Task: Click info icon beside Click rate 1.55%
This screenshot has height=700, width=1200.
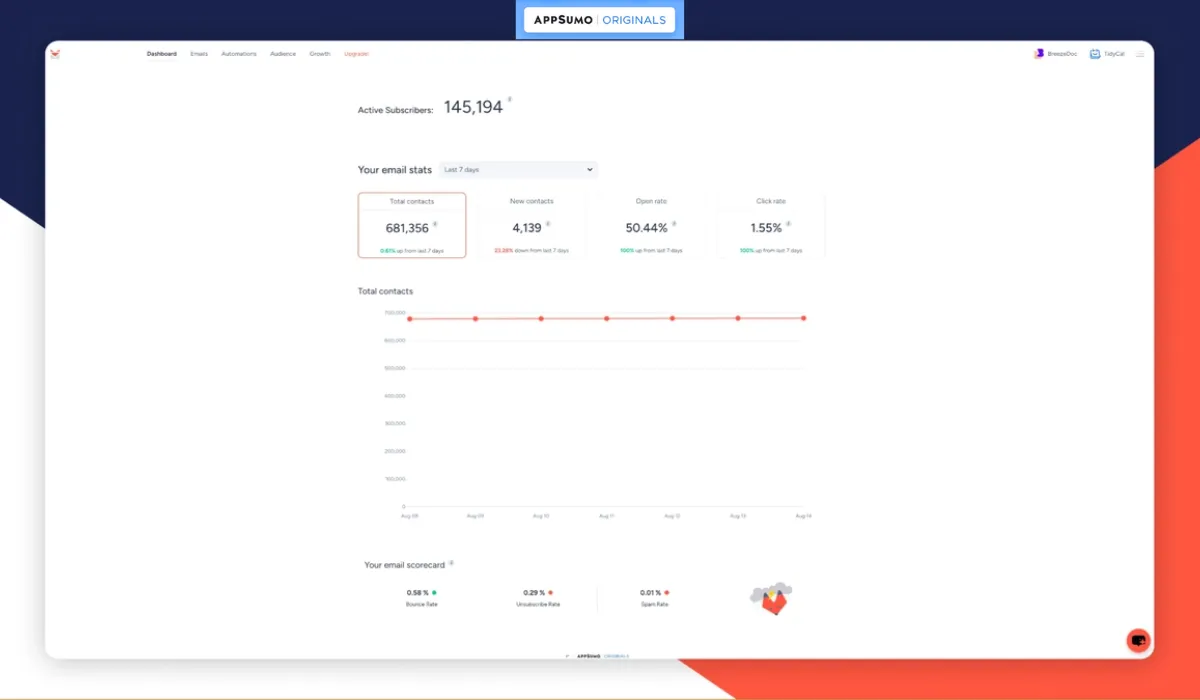Action: [788, 224]
